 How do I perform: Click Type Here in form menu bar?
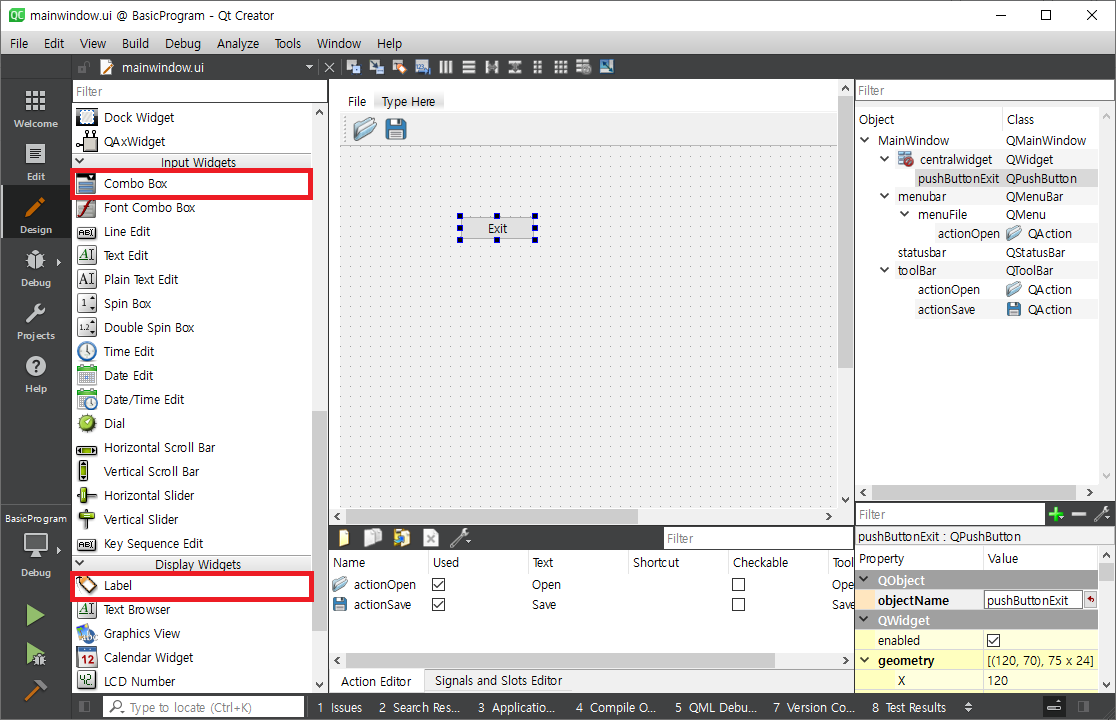[408, 102]
